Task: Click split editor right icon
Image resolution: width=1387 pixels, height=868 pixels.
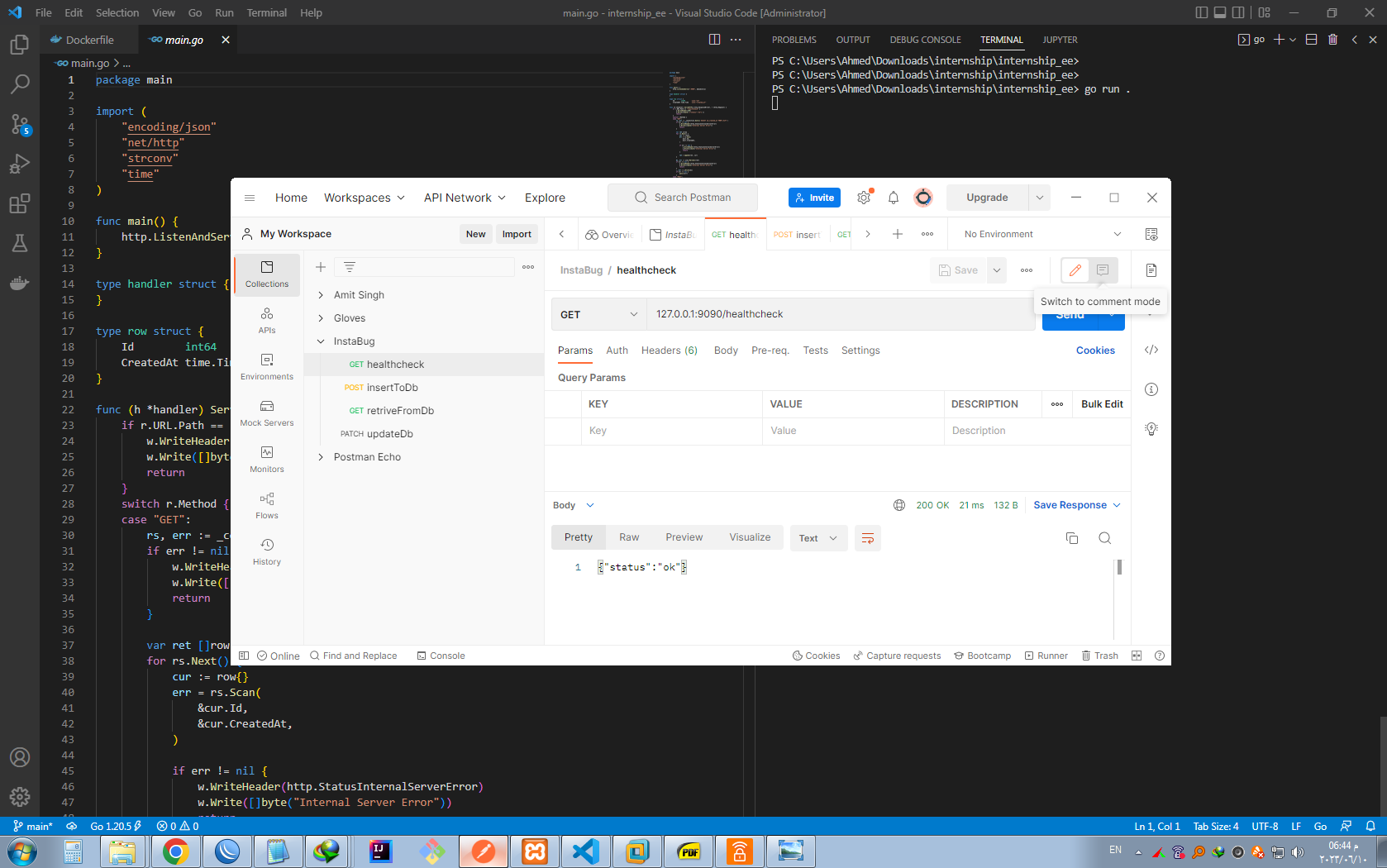Action: [x=714, y=40]
